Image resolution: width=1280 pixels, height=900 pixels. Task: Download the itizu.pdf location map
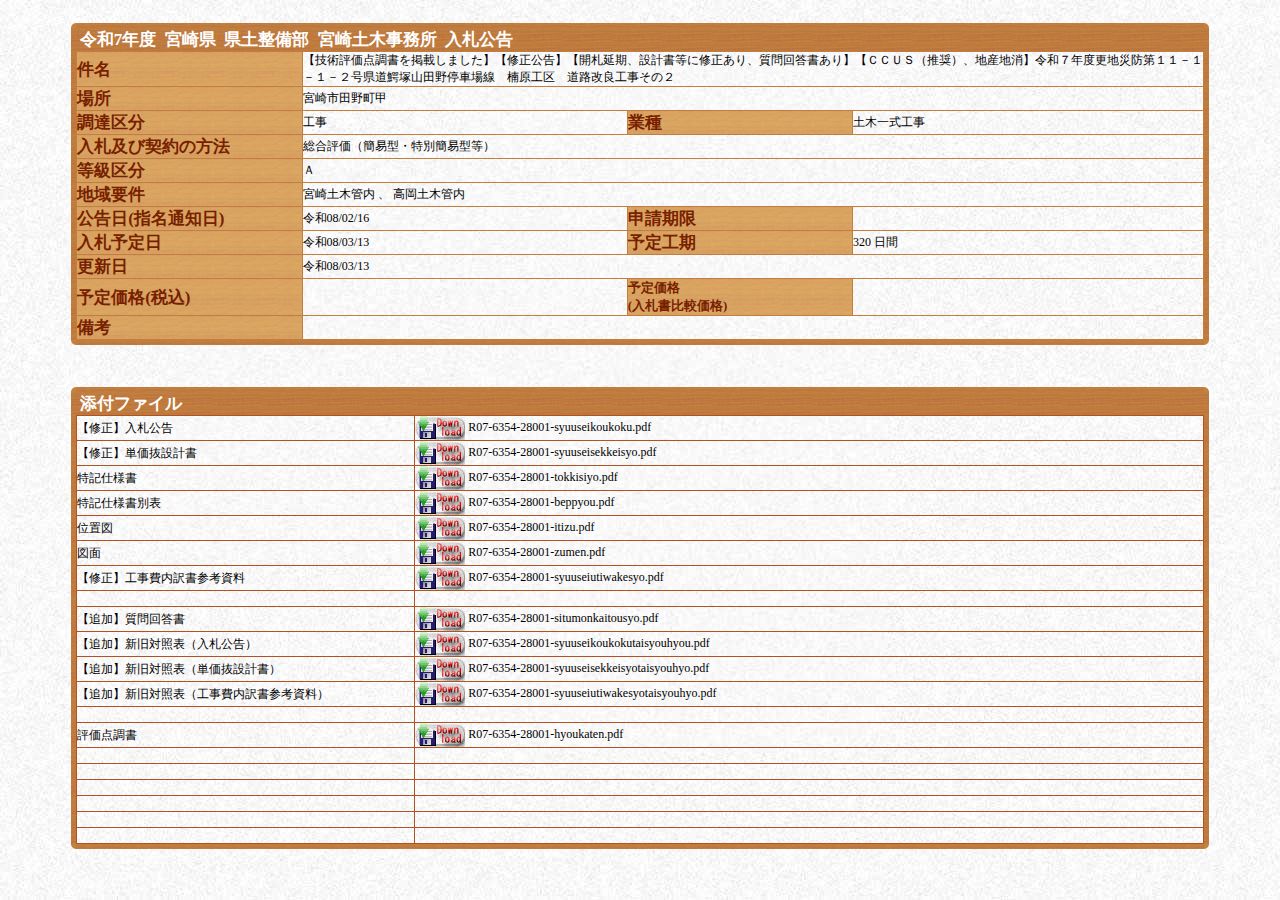pyautogui.click(x=441, y=528)
